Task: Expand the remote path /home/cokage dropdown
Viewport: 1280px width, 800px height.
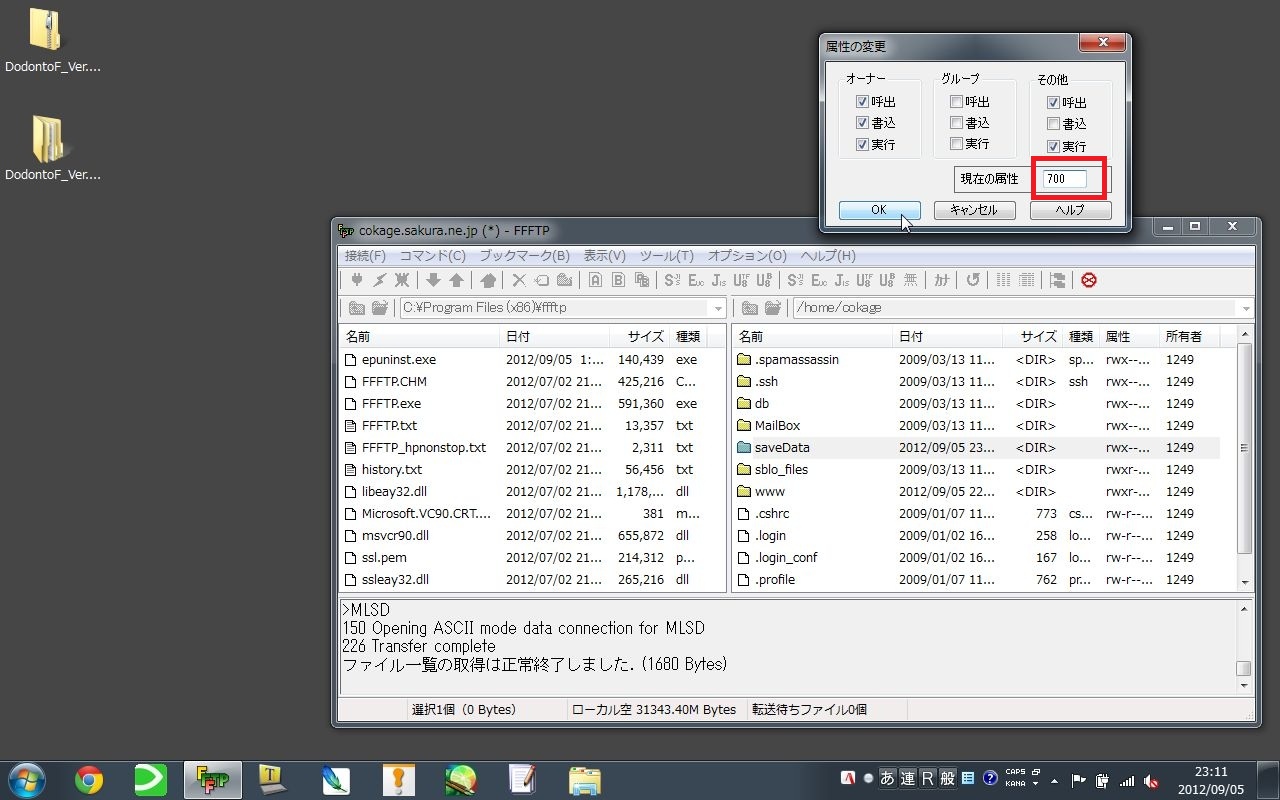Action: (x=1244, y=308)
